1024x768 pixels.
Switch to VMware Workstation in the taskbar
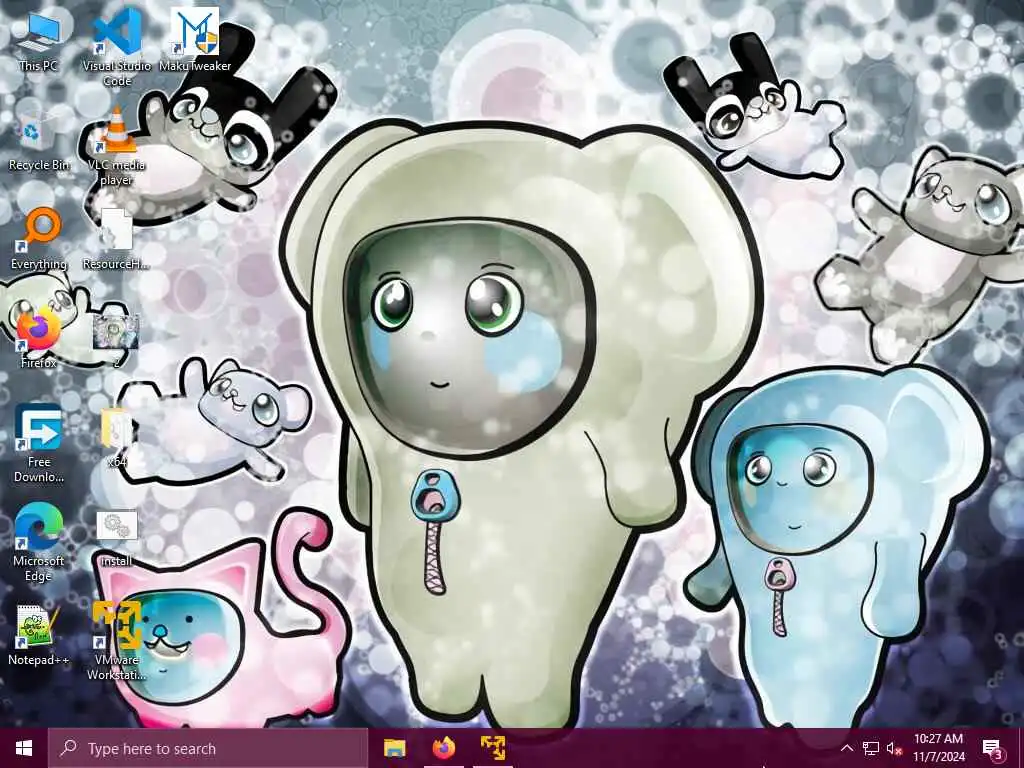click(x=493, y=748)
